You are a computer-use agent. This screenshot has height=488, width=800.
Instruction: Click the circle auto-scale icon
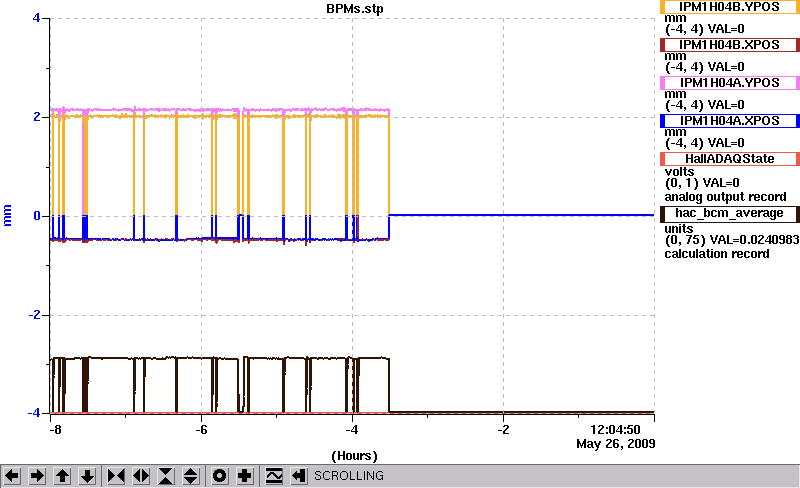(x=219, y=476)
